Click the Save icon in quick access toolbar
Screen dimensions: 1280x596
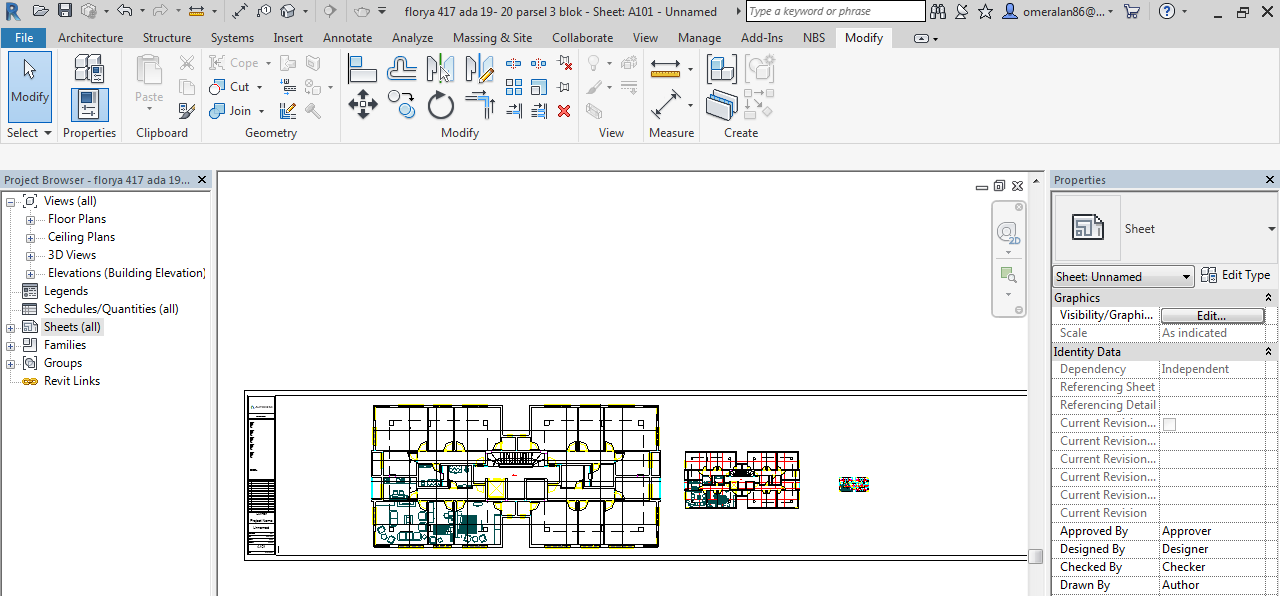(x=65, y=11)
